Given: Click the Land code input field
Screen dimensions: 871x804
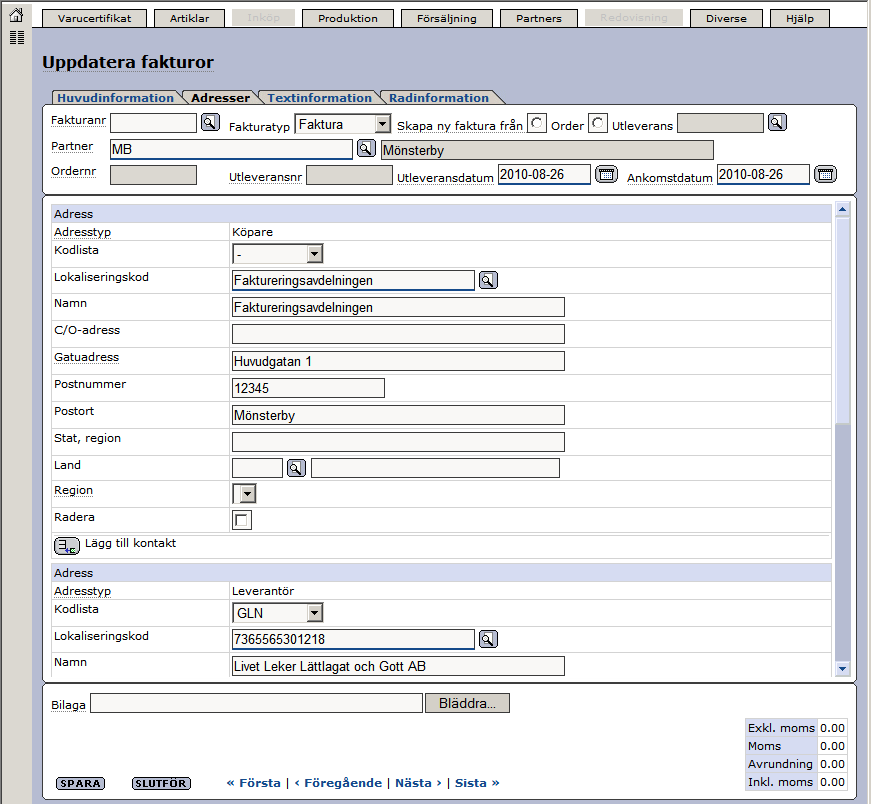Looking at the screenshot, I should pyautogui.click(x=257, y=468).
